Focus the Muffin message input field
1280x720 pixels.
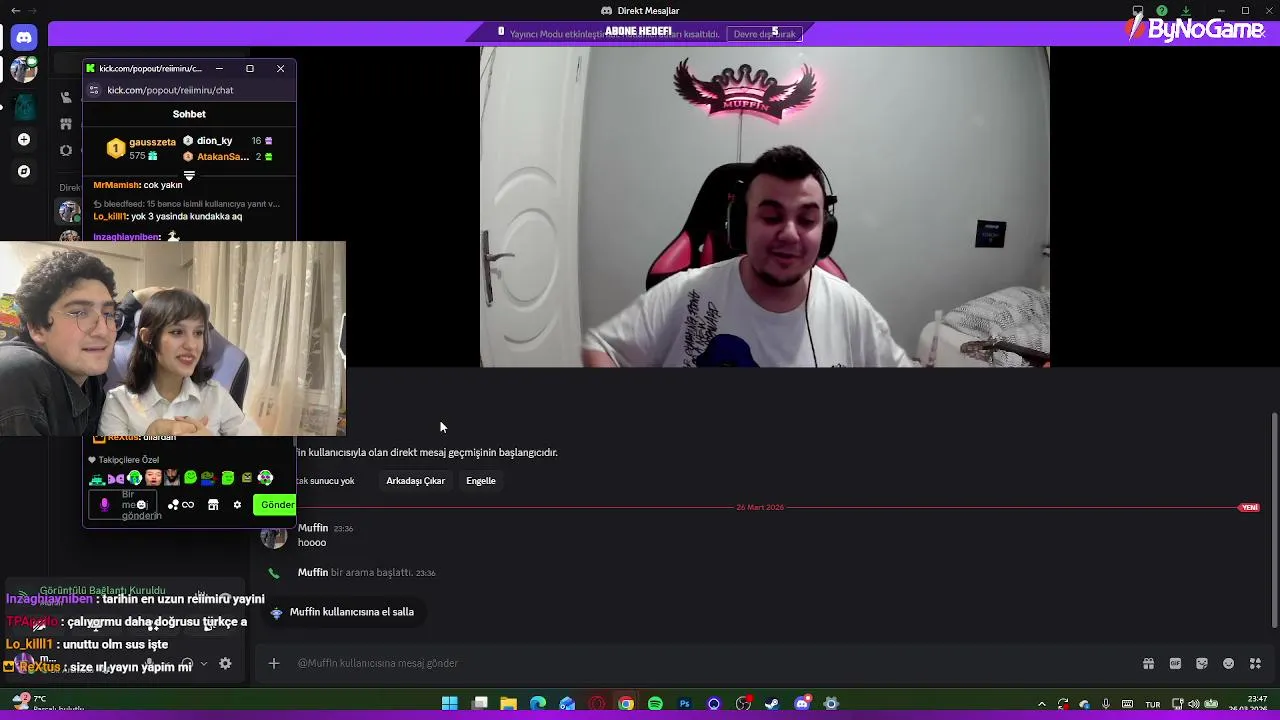pos(700,663)
